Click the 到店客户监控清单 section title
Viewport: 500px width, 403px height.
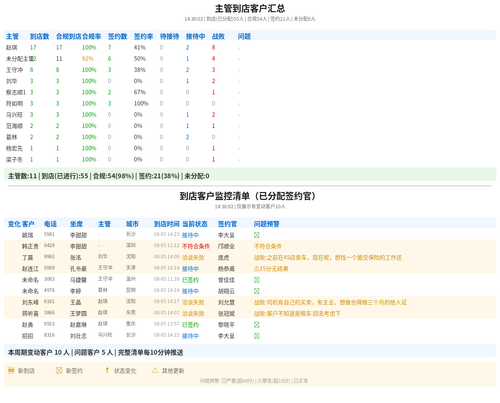[247, 196]
